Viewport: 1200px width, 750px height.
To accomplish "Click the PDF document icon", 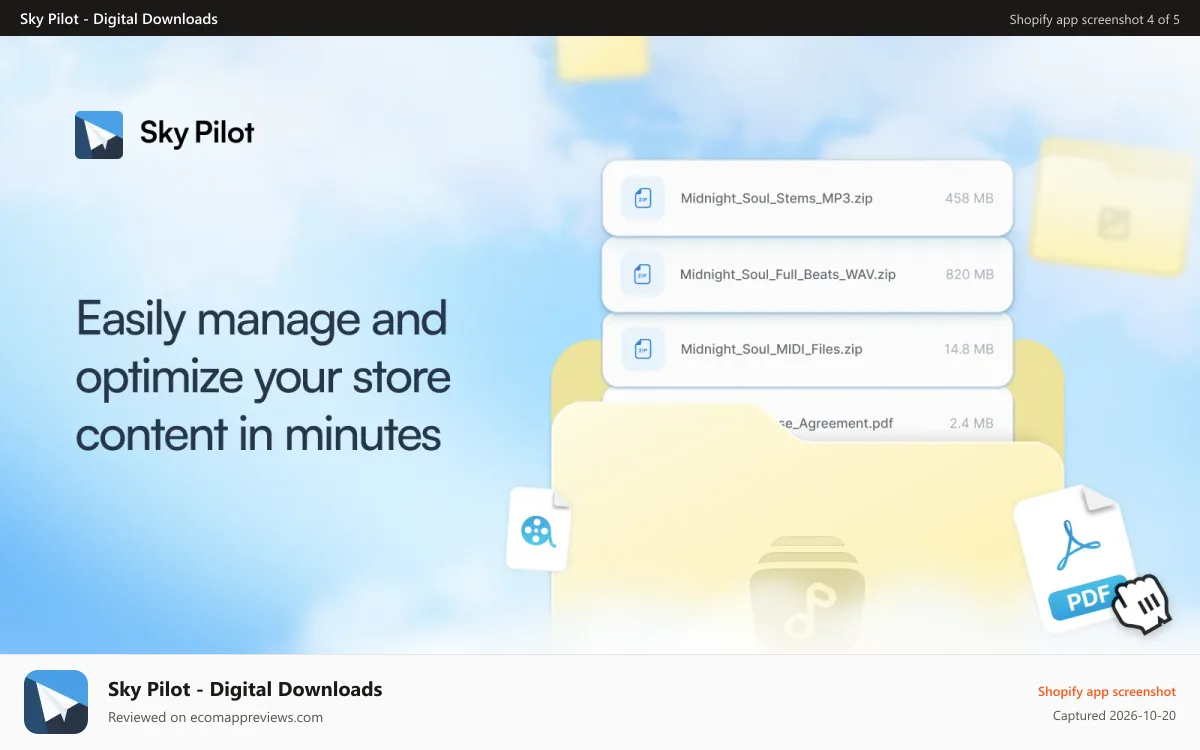I will [x=1076, y=558].
